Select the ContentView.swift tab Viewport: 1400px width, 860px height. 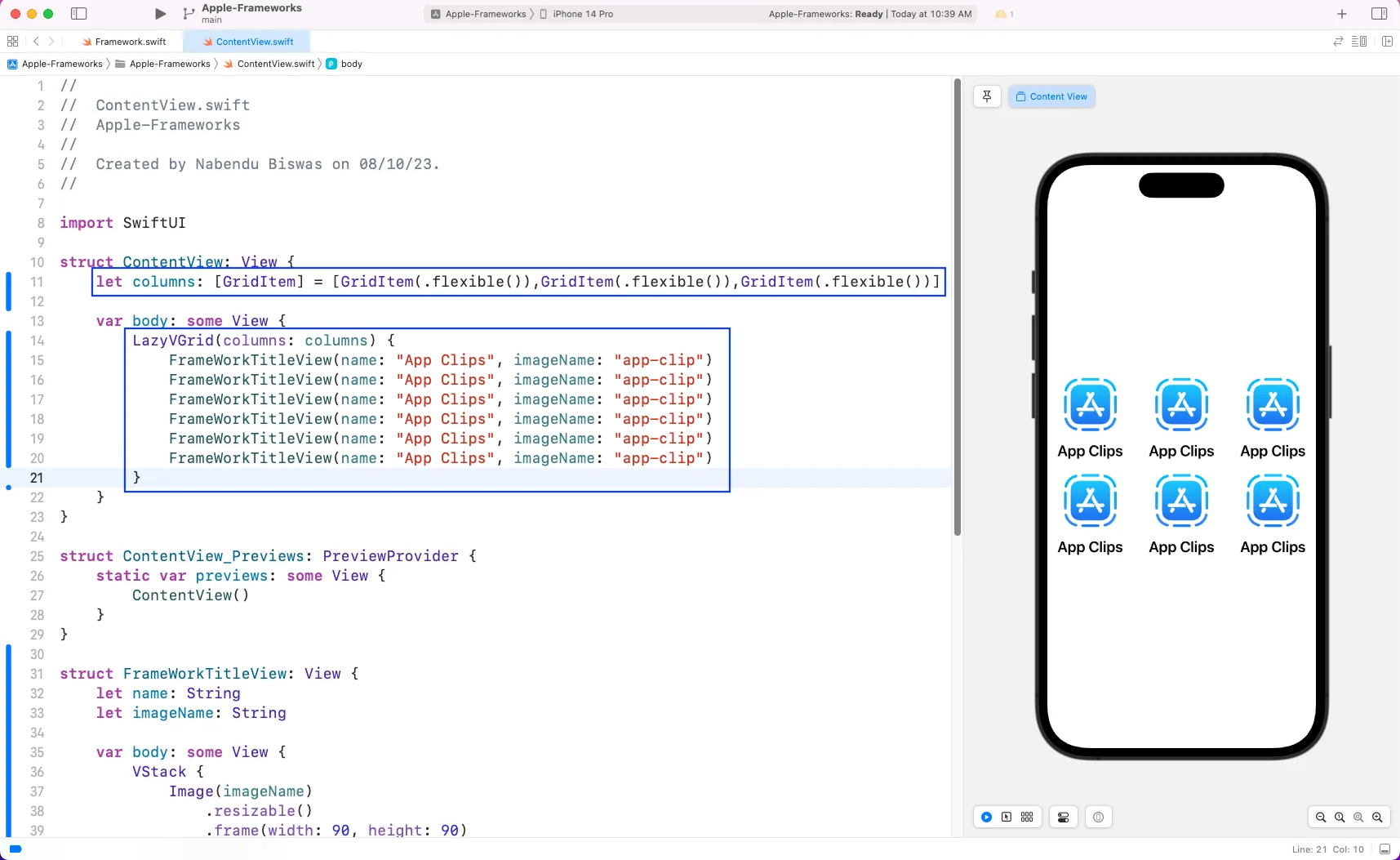click(x=247, y=42)
